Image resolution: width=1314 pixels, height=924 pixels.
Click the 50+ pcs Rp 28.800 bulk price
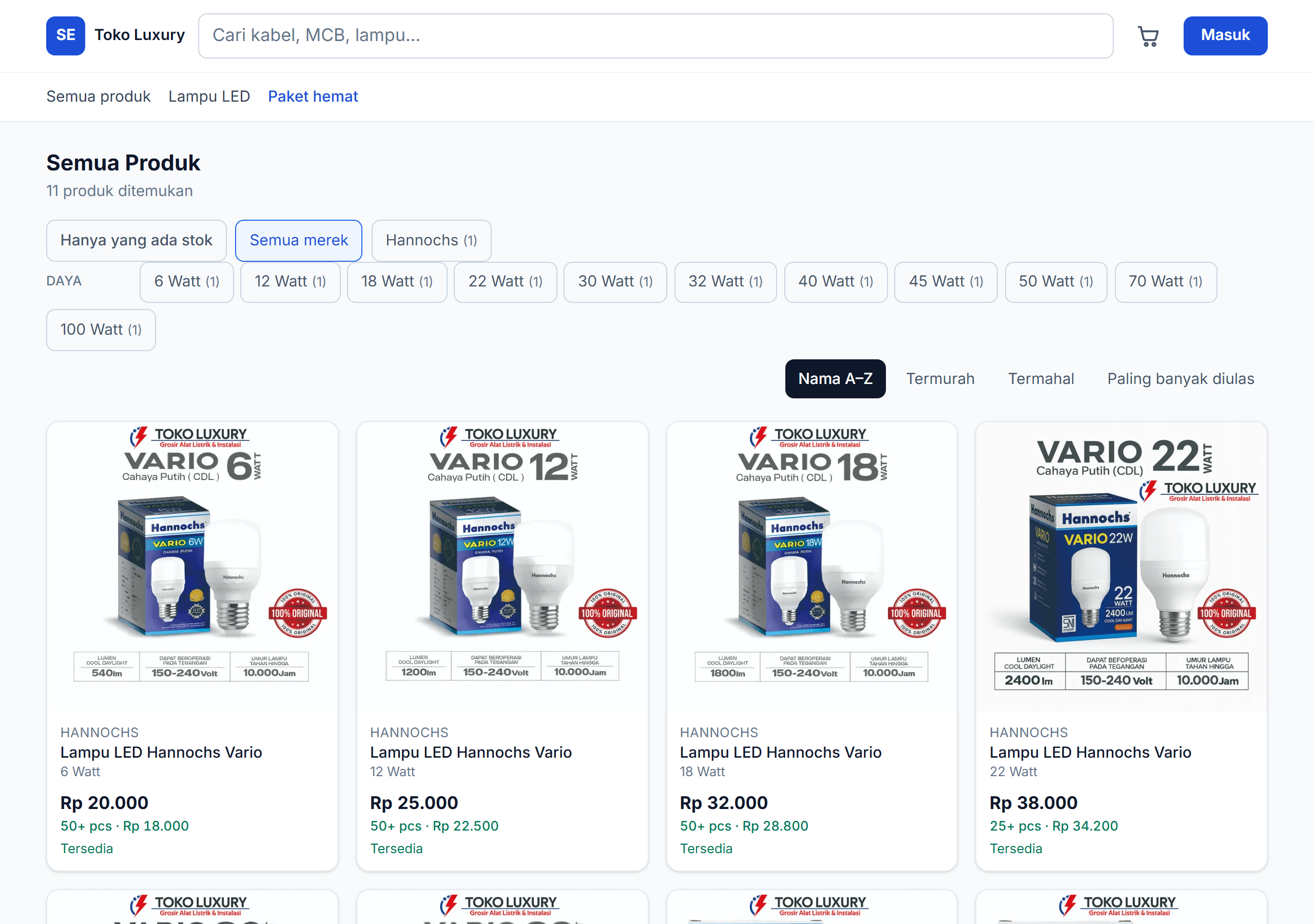744,826
